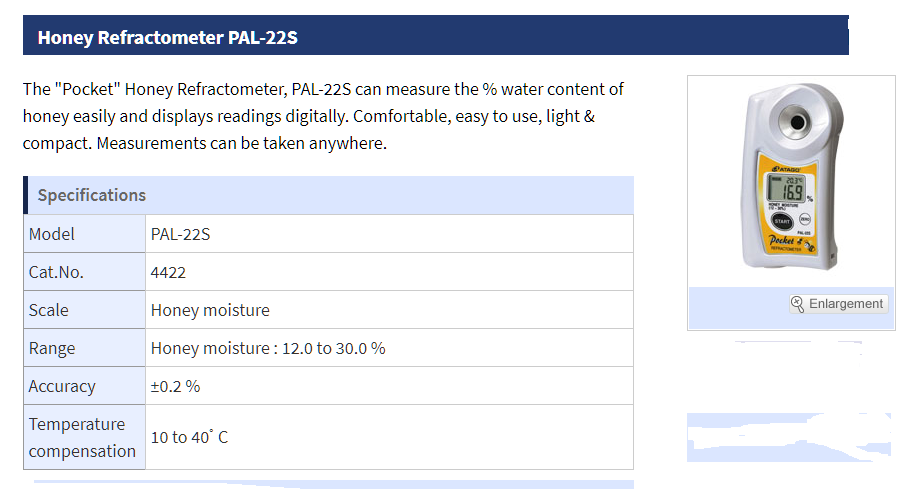Click the Cat.No. value 4422
This screenshot has width=917, height=489.
point(168,273)
